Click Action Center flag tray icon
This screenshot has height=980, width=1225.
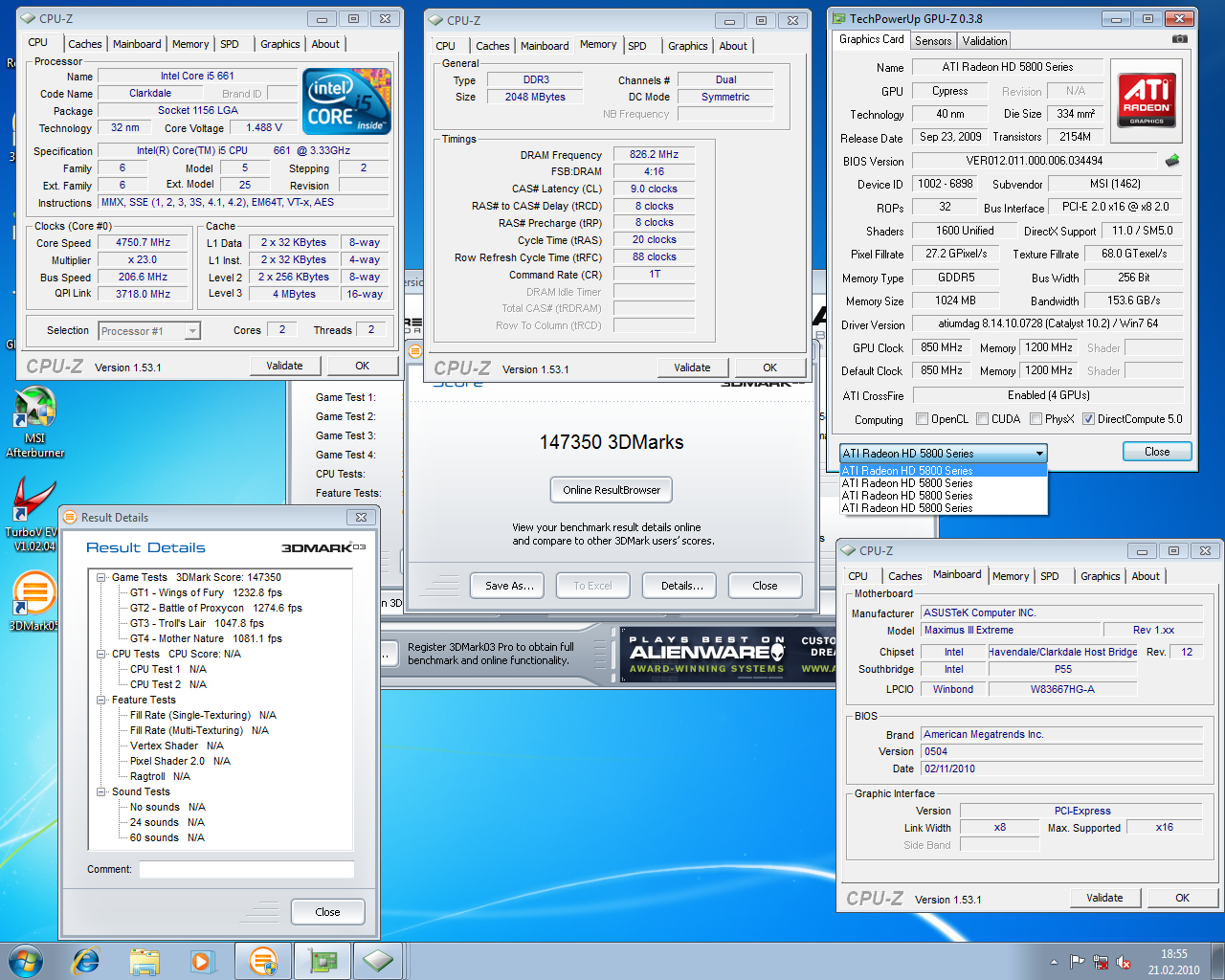[x=1078, y=962]
